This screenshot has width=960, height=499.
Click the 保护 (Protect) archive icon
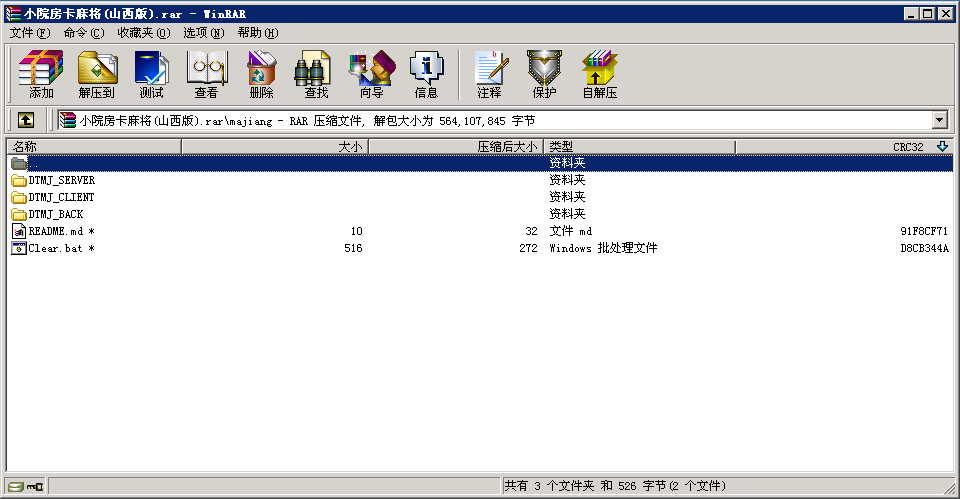544,74
